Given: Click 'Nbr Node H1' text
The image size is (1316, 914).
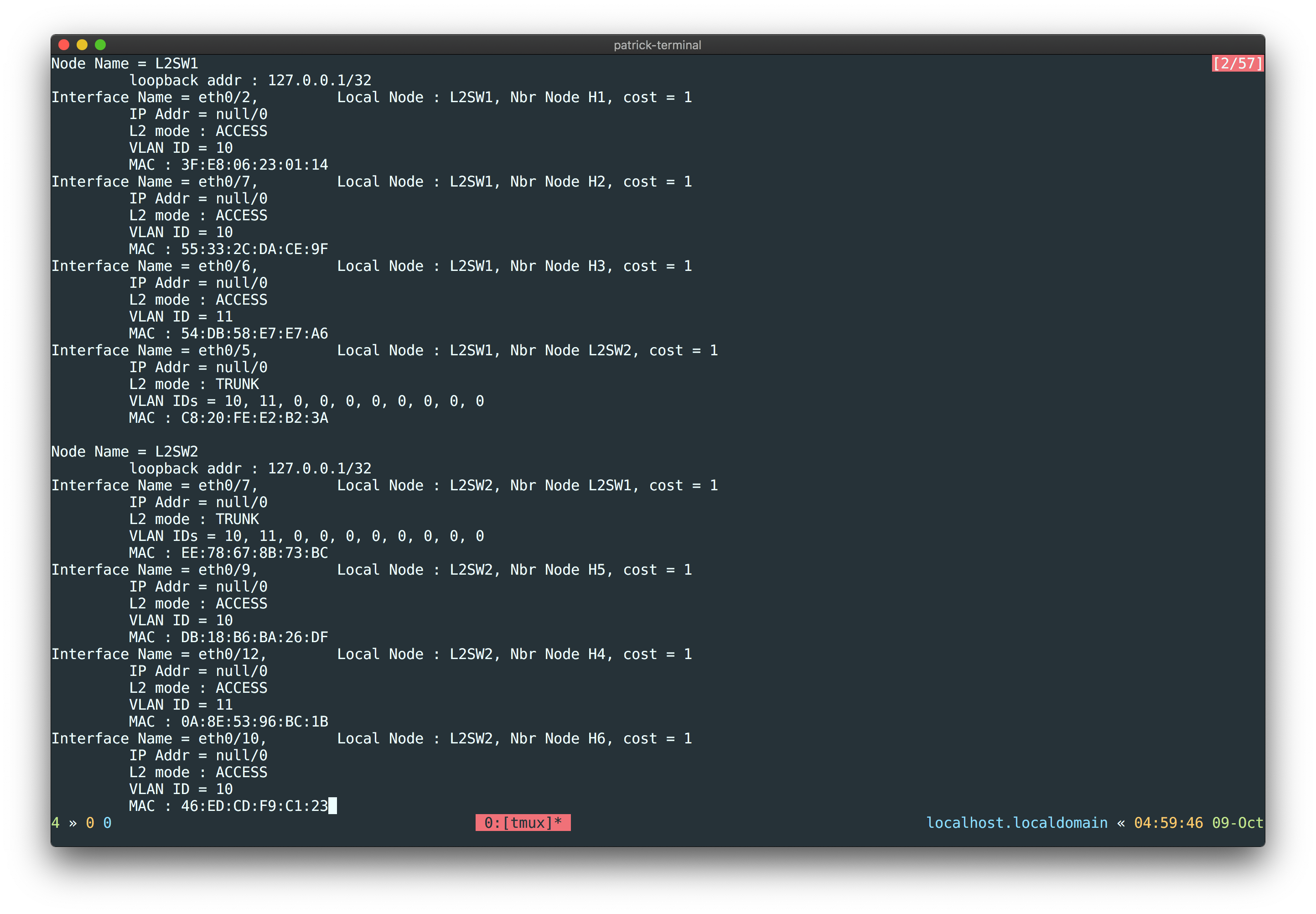Looking at the screenshot, I should (558, 97).
